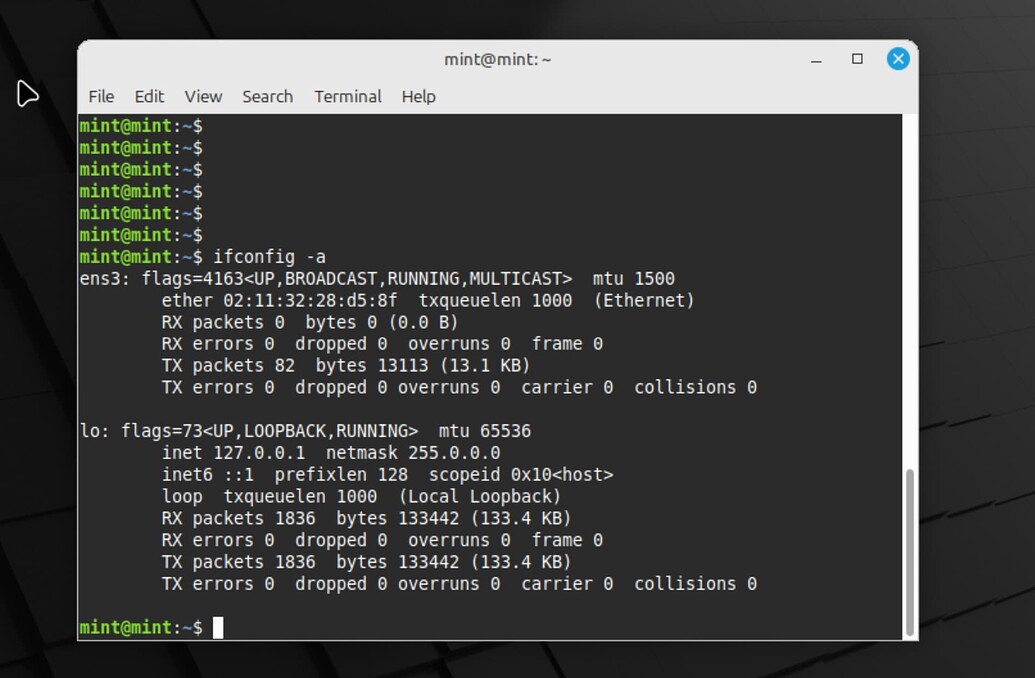Click 'loop txqueuelen 1000 (Local Loopback)' line

[x=361, y=496]
